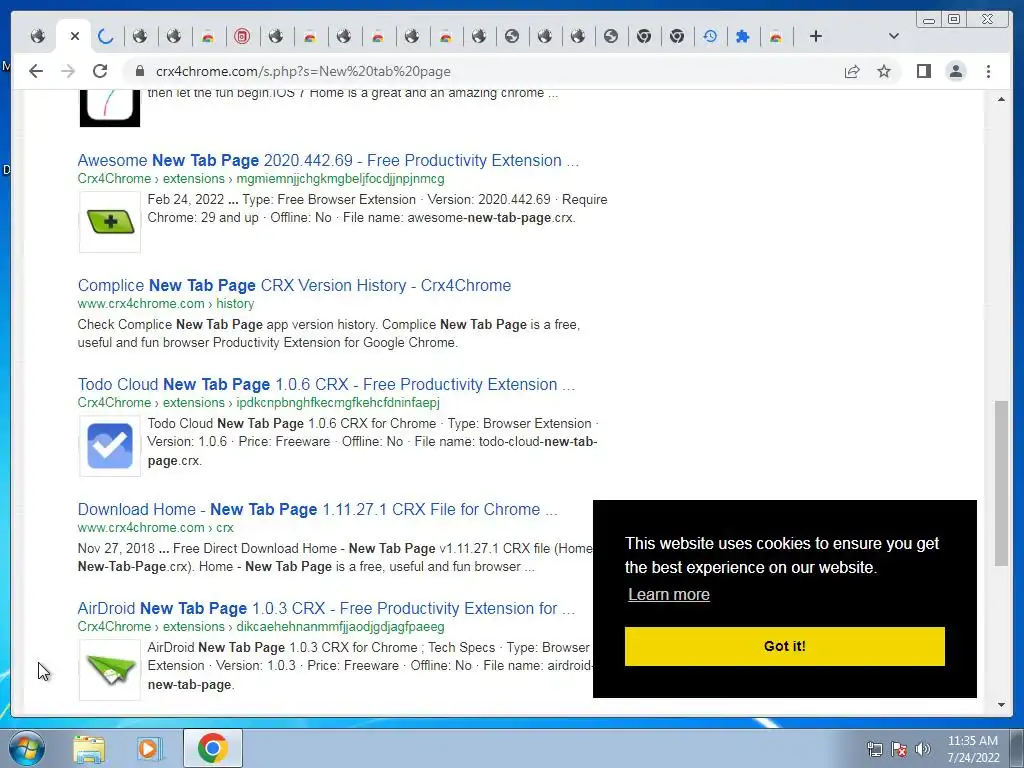Open the Windows Start menu

pos(26,748)
